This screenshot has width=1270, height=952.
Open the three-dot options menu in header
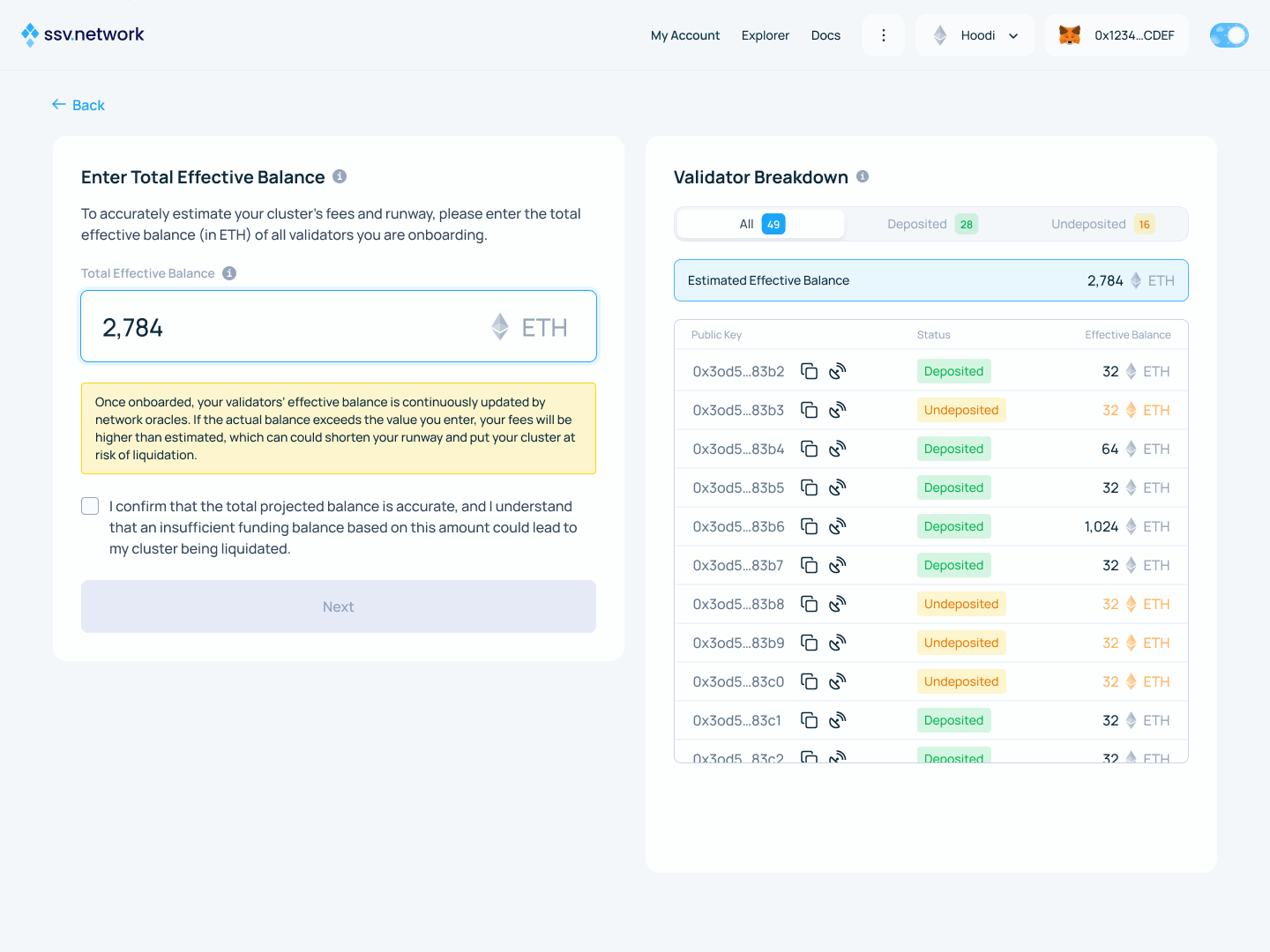[x=883, y=34]
